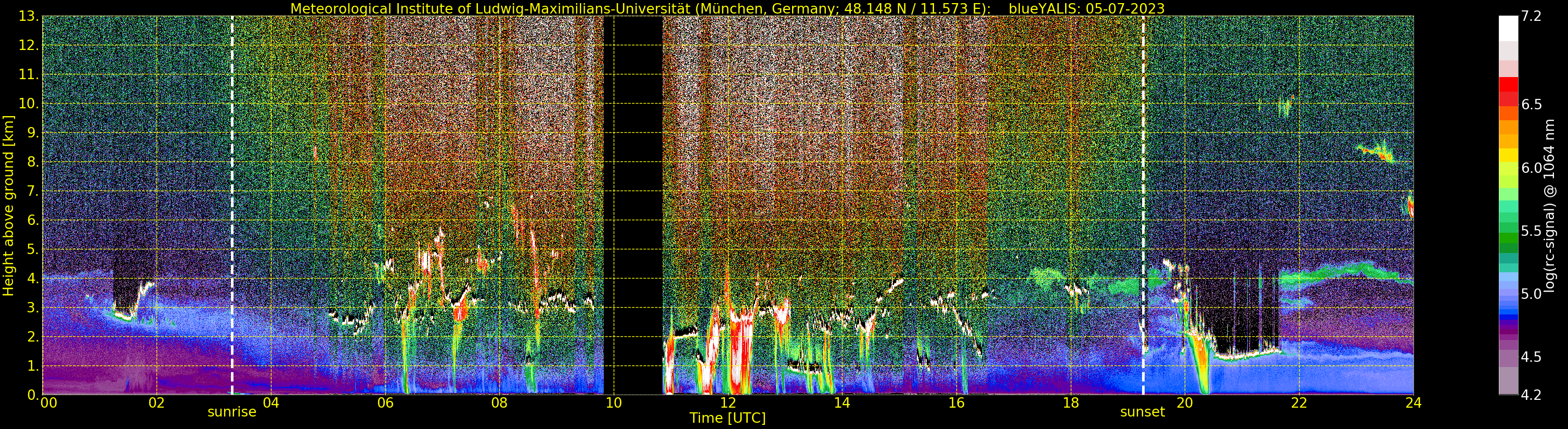Click the '12.' height axis tick label
Image resolution: width=1568 pixels, height=429 pixels.
pos(29,46)
